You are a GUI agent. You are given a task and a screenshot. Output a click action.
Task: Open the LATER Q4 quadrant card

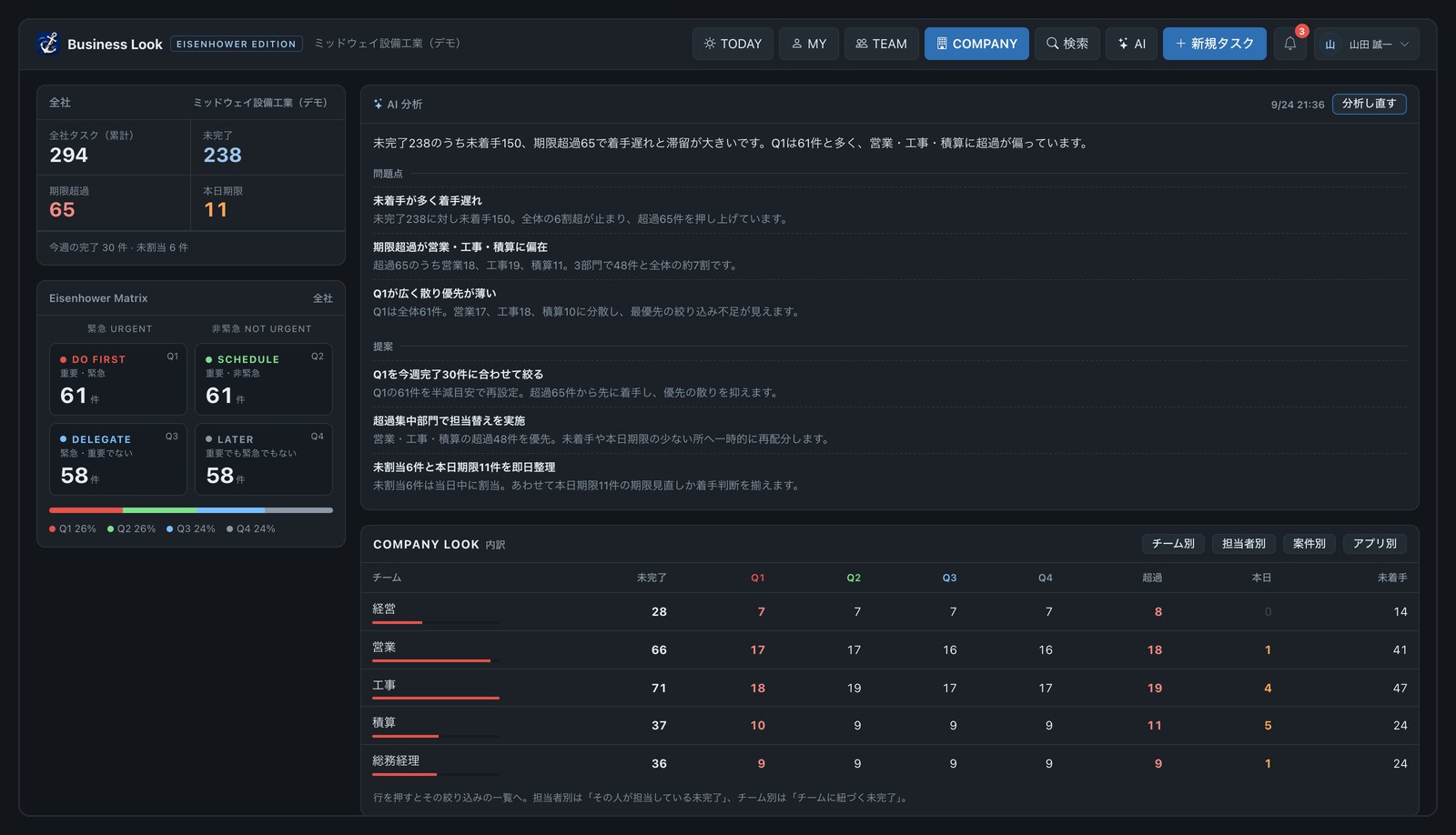coord(264,459)
